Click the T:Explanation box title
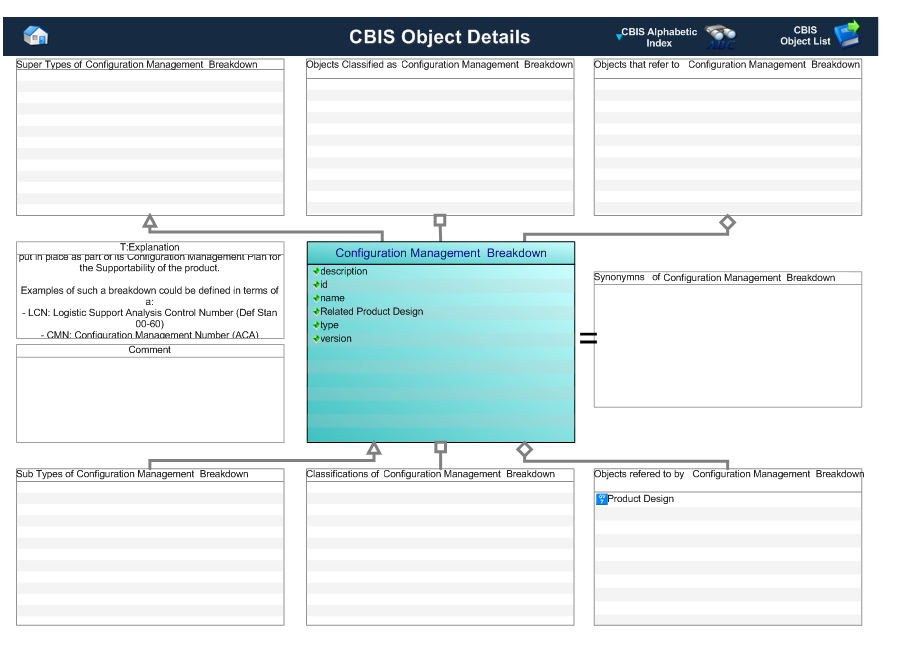The image size is (917, 653). coord(150,247)
